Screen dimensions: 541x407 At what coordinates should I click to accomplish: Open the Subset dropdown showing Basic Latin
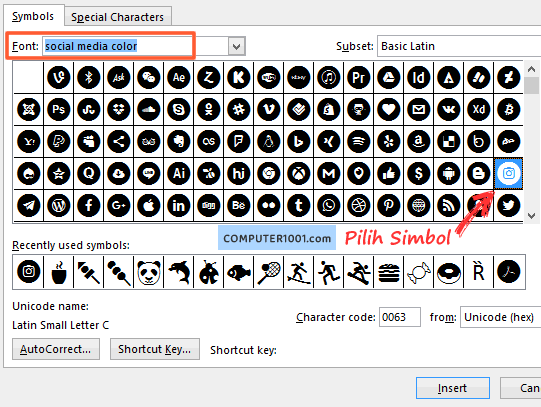tap(459, 46)
